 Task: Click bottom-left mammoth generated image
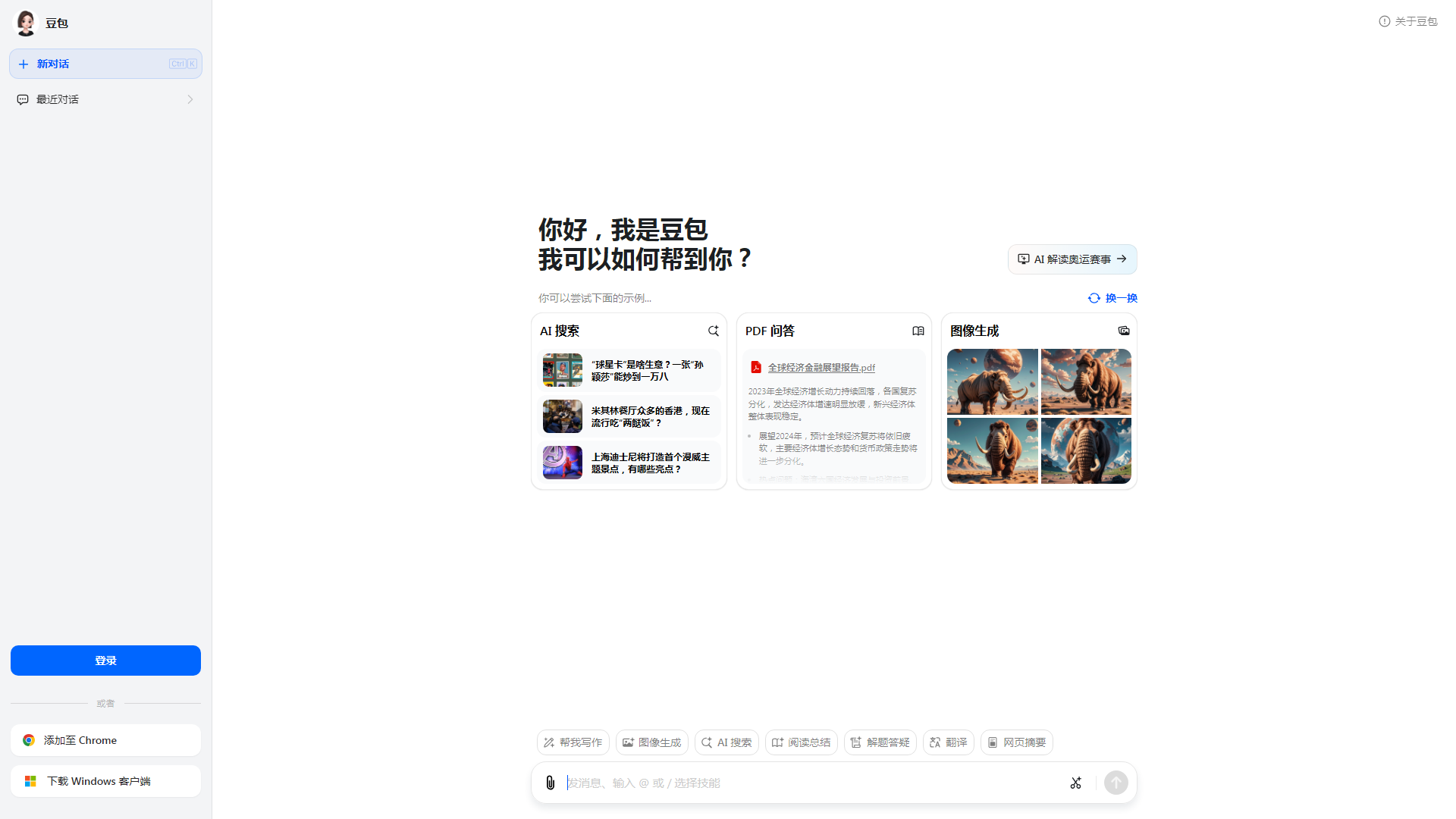coord(992,450)
